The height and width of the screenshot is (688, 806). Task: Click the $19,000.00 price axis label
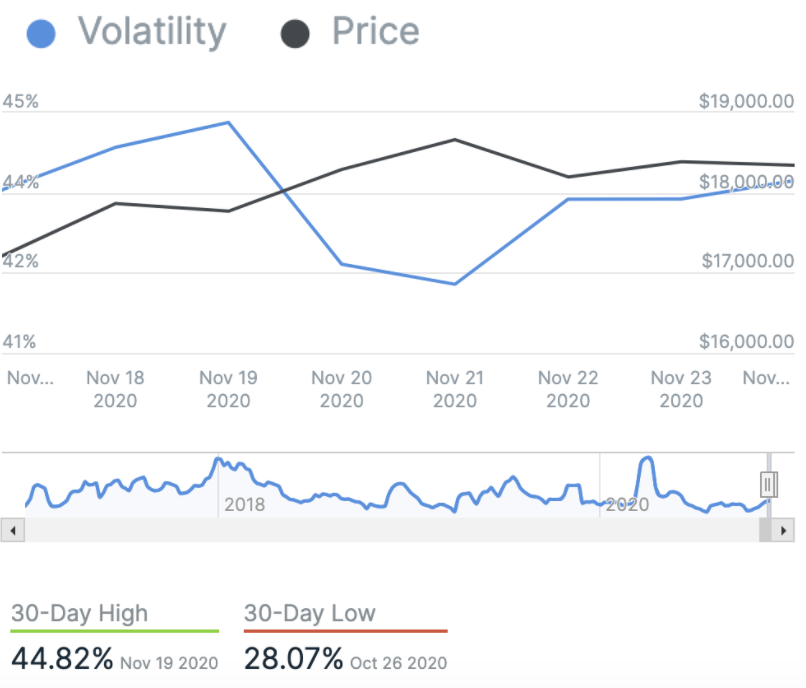click(746, 102)
